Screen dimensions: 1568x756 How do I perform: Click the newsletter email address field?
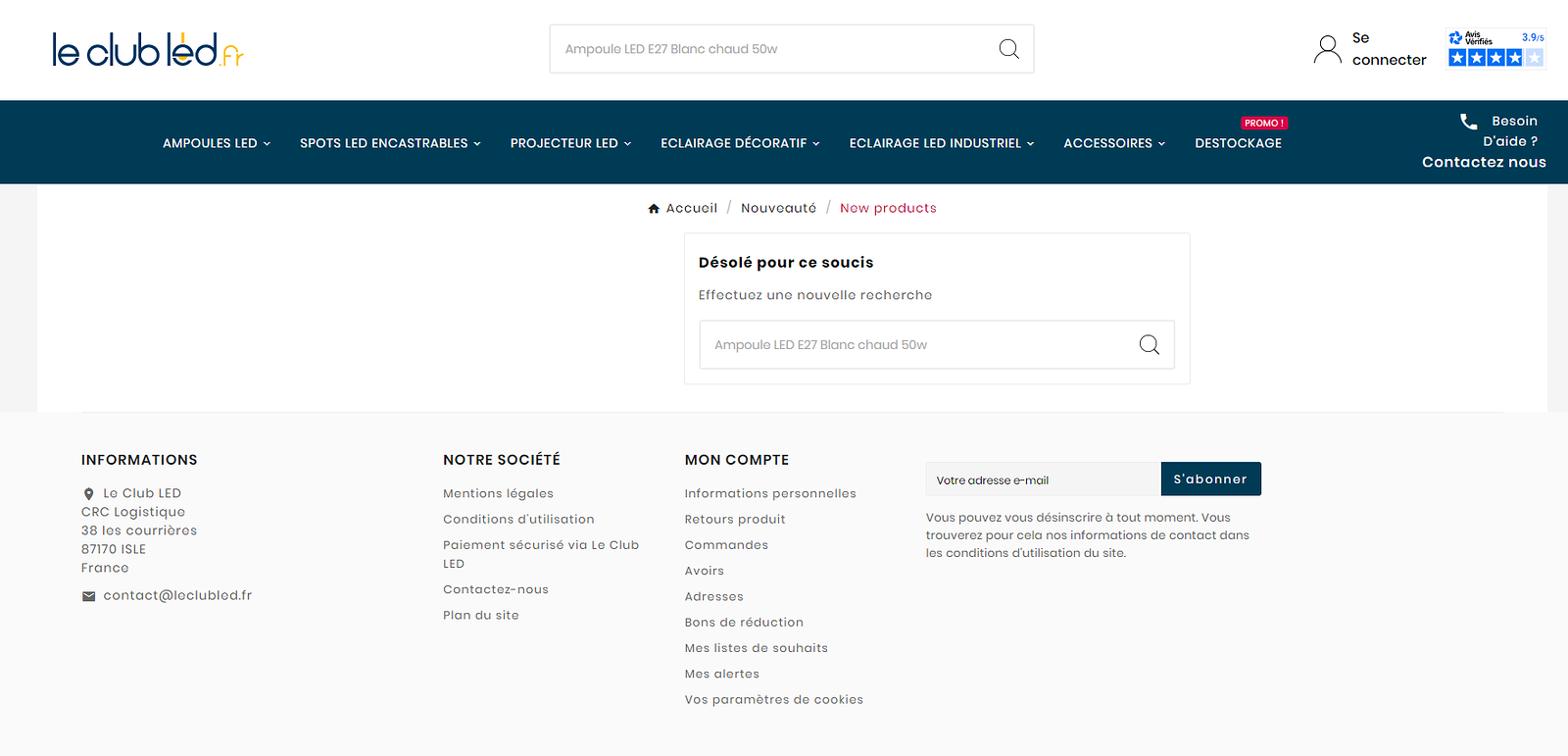1043,479
